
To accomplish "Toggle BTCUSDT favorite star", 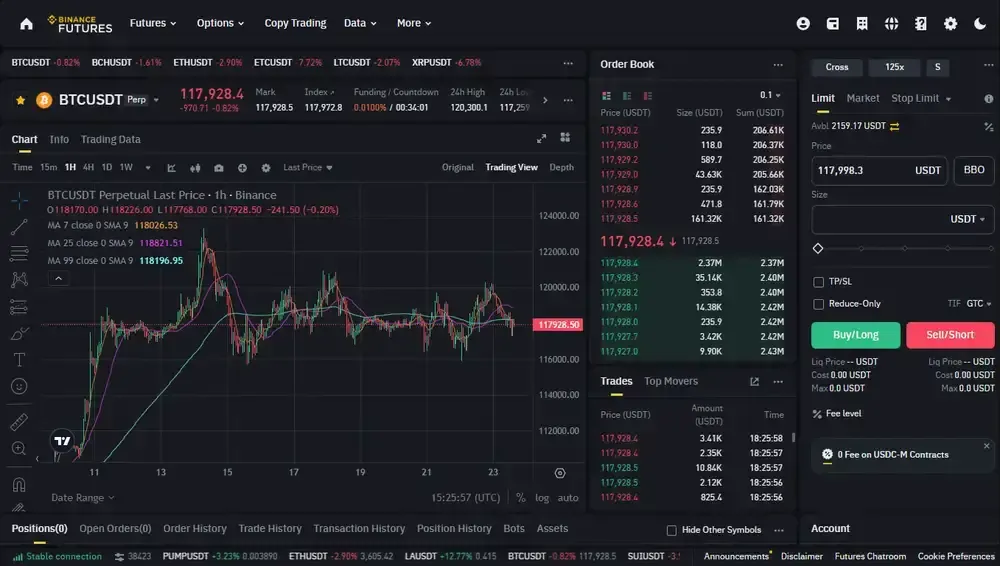I will (20, 100).
